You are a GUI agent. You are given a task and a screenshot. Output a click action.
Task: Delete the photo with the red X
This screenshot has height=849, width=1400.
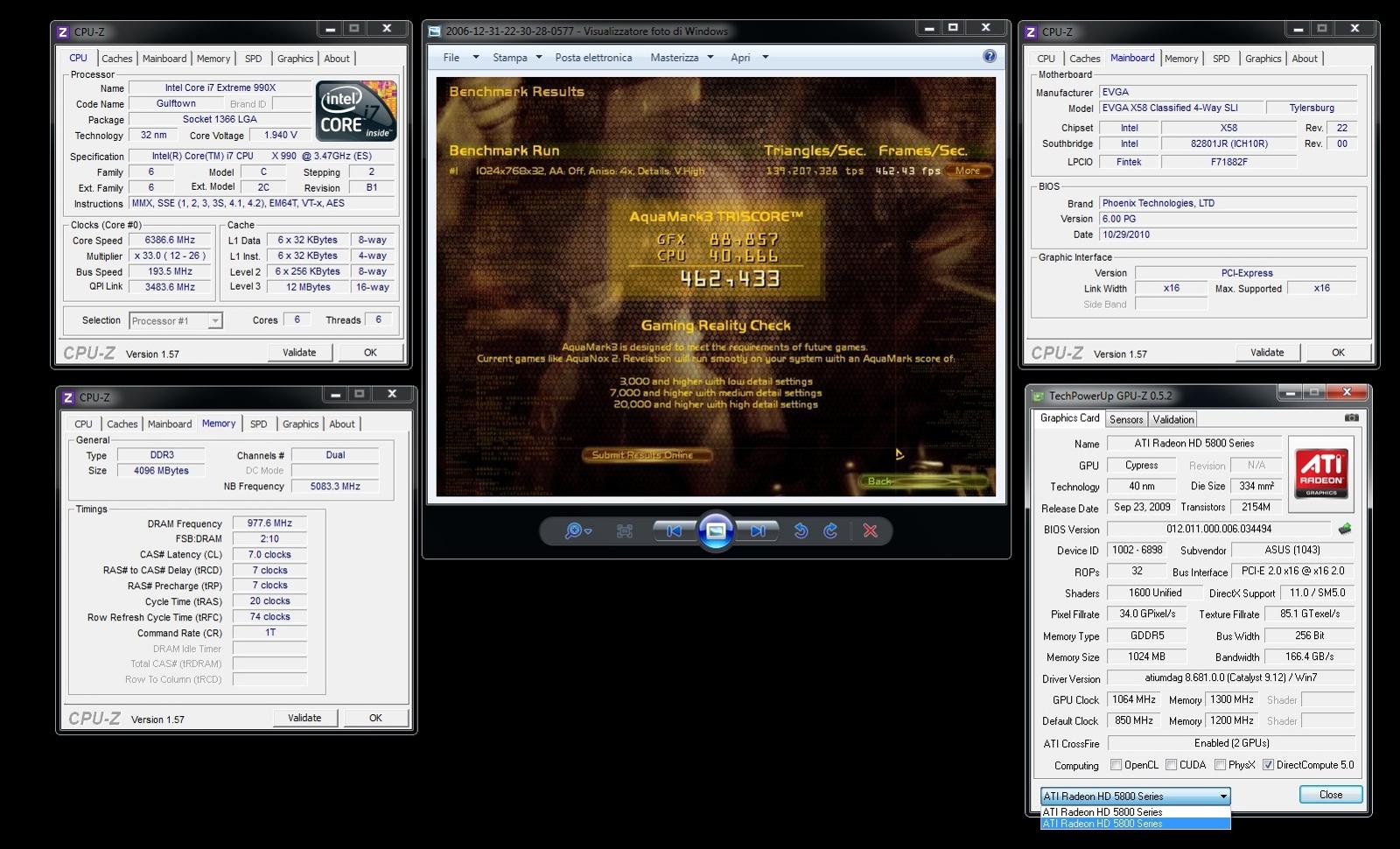pyautogui.click(x=871, y=530)
